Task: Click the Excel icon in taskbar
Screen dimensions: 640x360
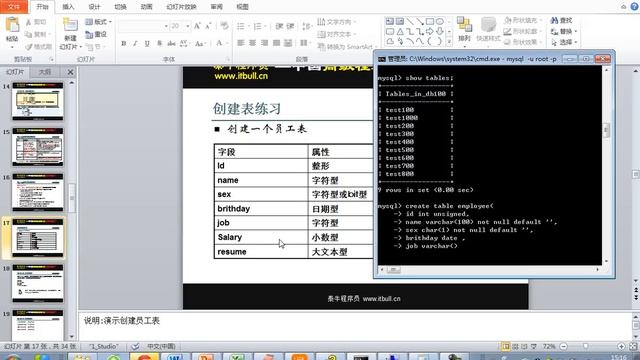Action: (x=236, y=357)
